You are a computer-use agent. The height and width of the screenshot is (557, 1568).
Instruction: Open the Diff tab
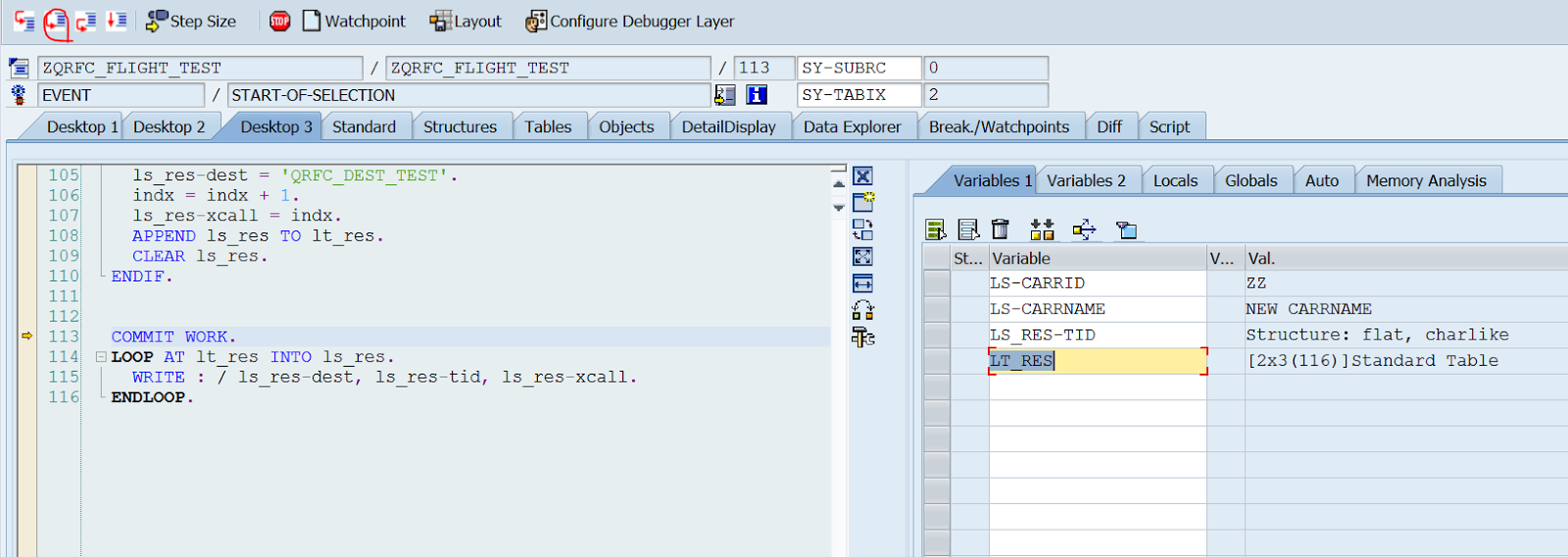[x=1109, y=127]
